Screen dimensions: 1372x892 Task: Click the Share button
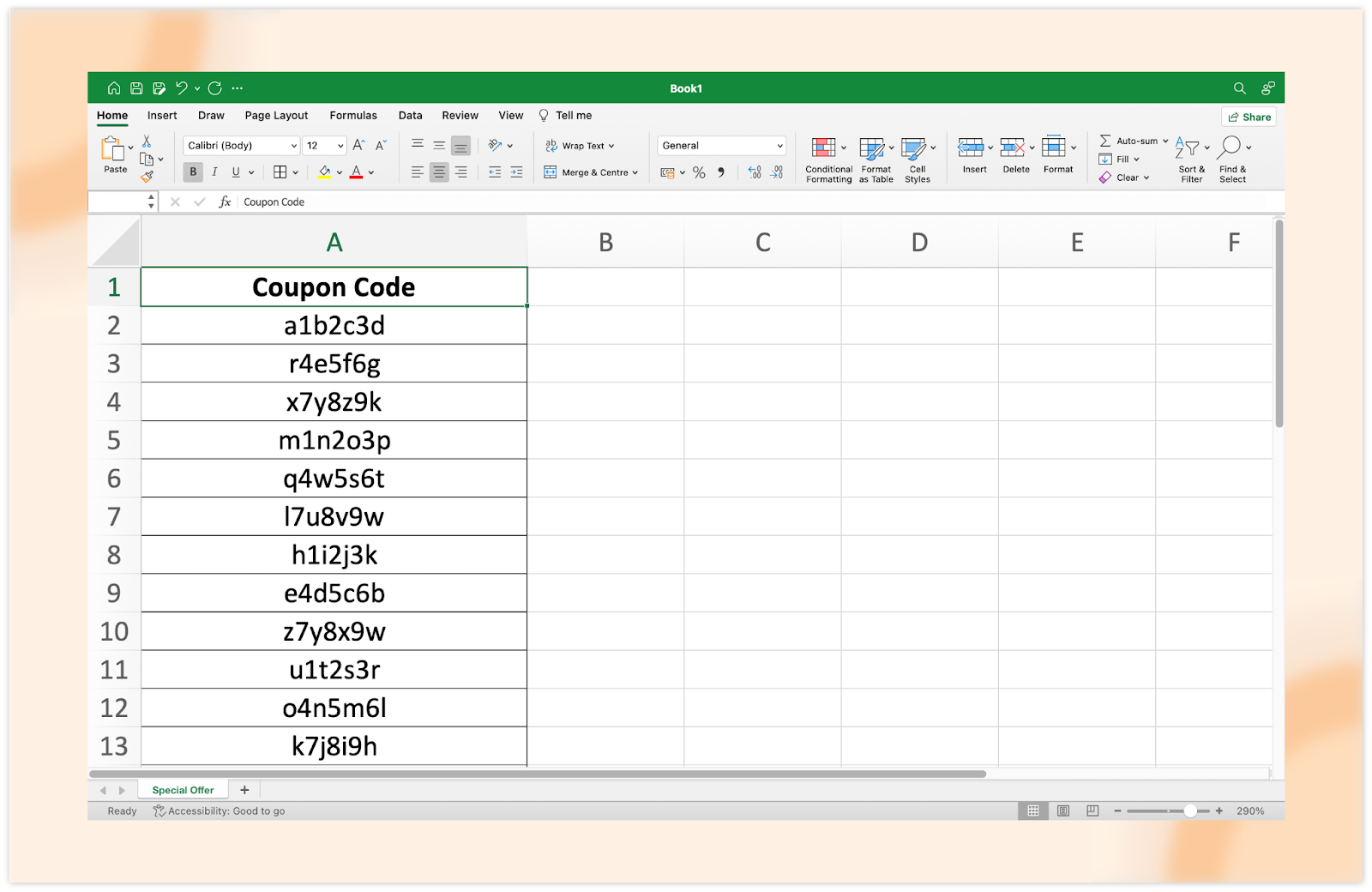click(x=1249, y=117)
